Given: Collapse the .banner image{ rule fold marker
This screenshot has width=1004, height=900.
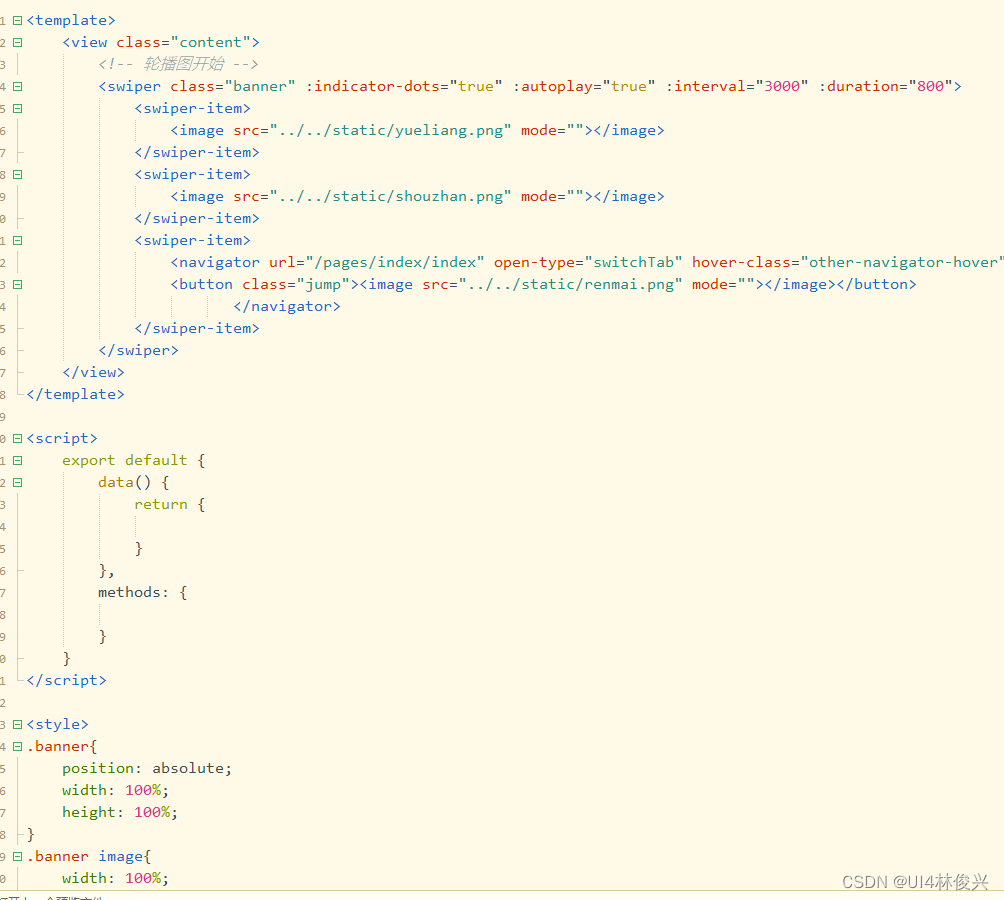Looking at the screenshot, I should coord(18,856).
